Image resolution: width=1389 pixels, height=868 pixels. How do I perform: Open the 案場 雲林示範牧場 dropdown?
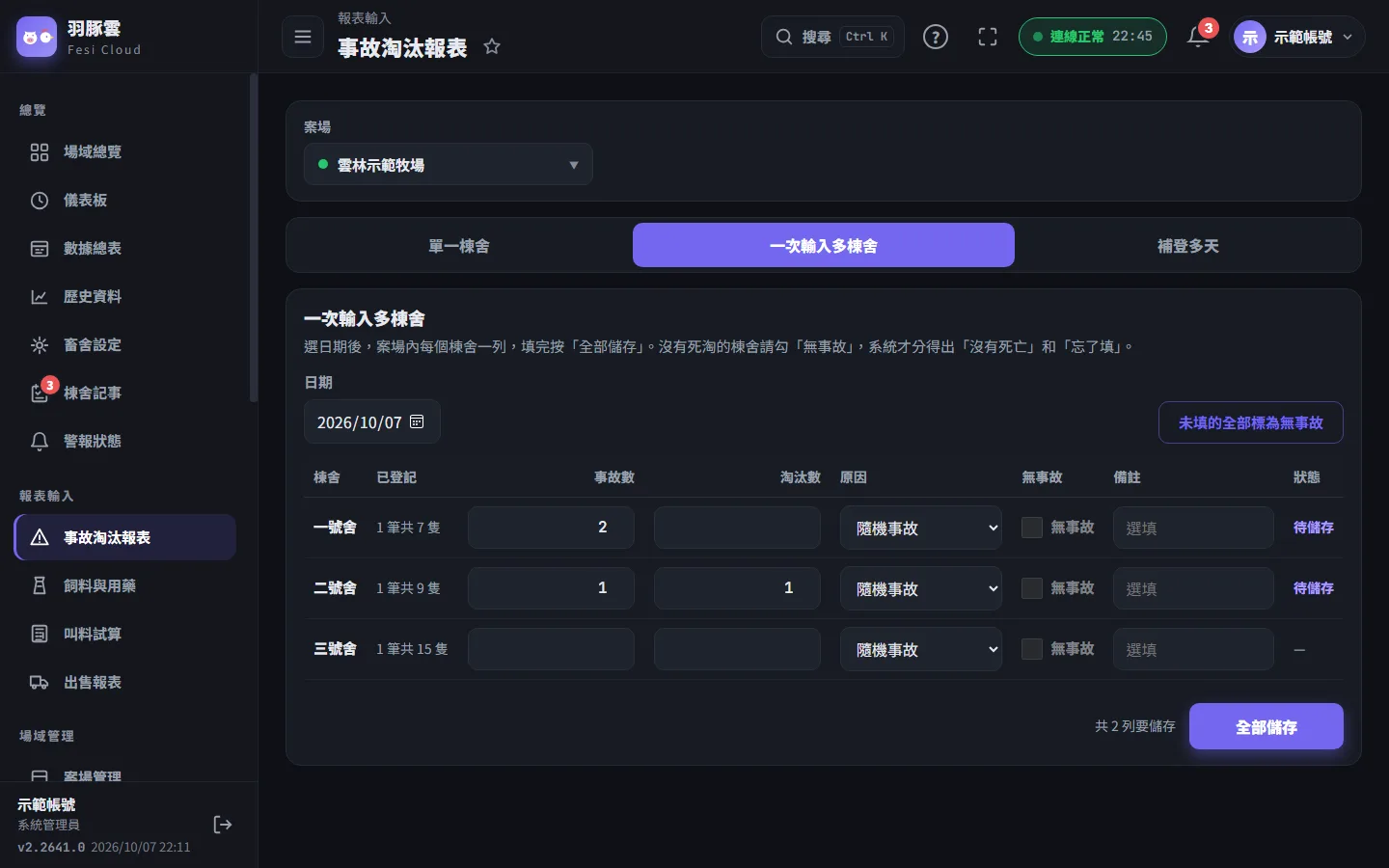[449, 165]
